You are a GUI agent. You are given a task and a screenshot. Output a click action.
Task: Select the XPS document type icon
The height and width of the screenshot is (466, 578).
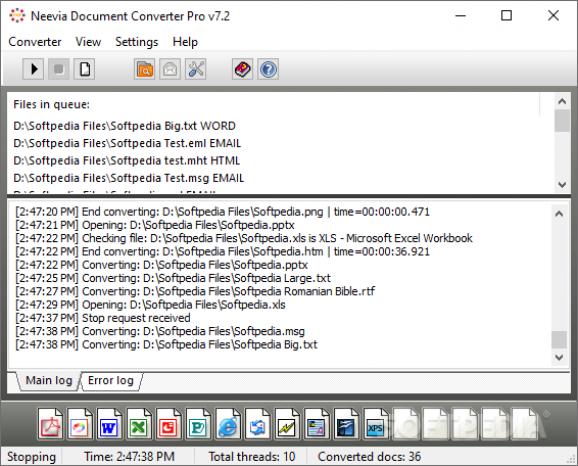coord(376,424)
